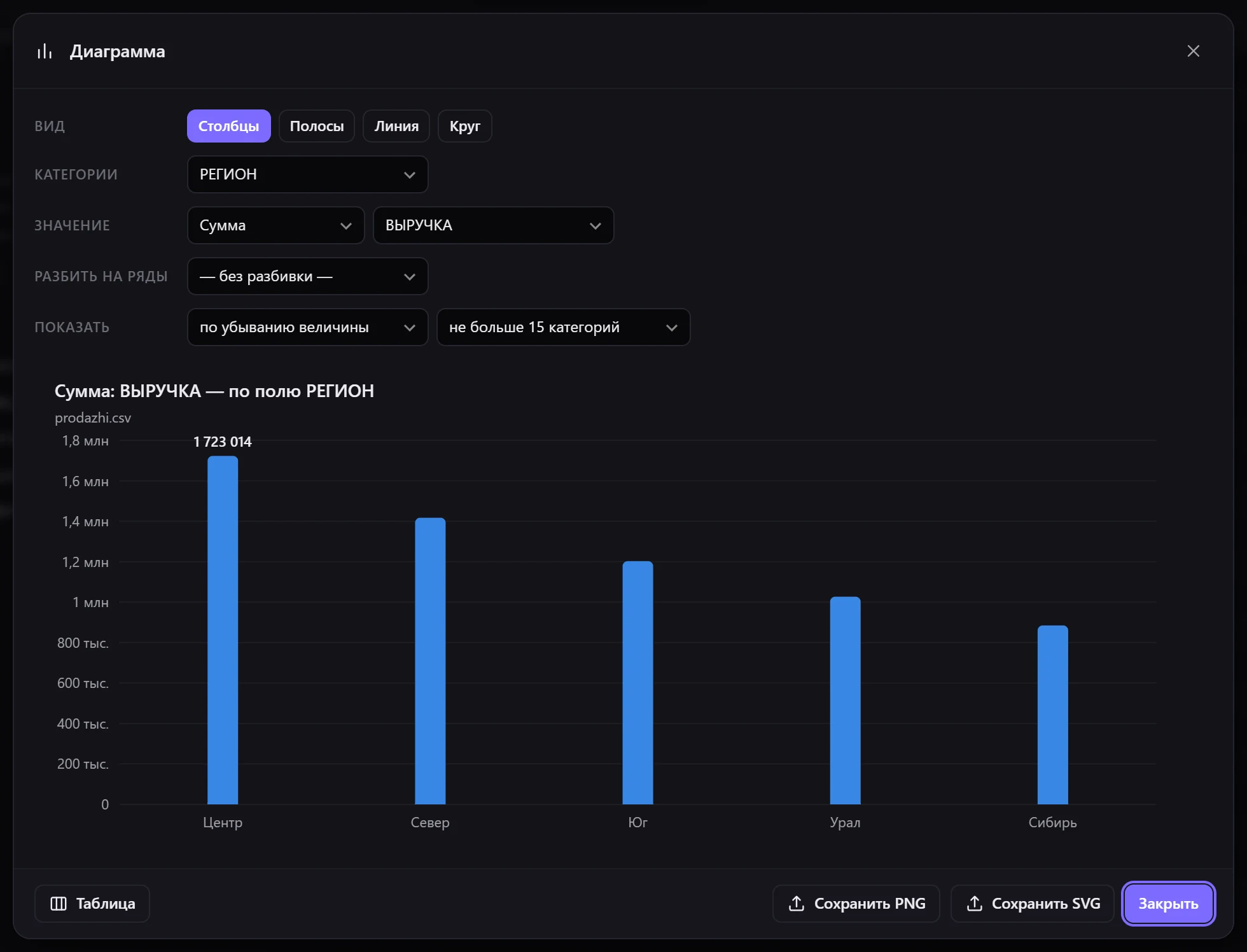Expand the 'без разбивки' series dropdown
Screen dimensions: 1247x952
308,276
